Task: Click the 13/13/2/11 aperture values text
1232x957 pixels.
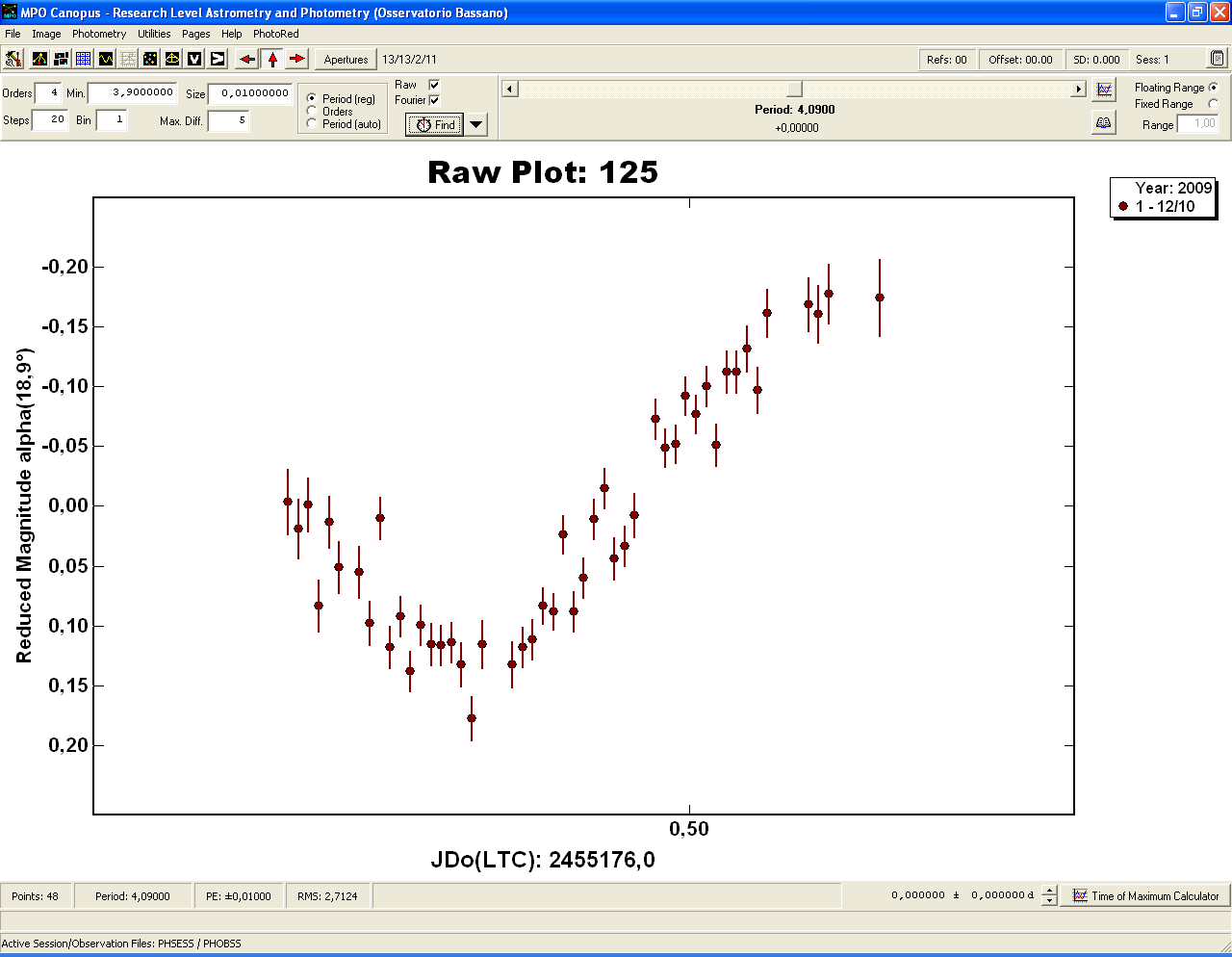Action: tap(409, 60)
